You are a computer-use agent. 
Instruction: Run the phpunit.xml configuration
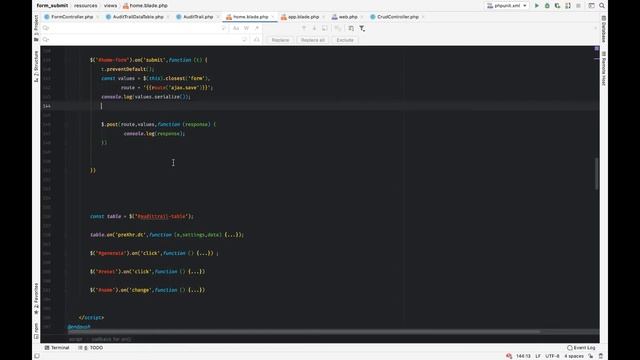(x=537, y=6)
